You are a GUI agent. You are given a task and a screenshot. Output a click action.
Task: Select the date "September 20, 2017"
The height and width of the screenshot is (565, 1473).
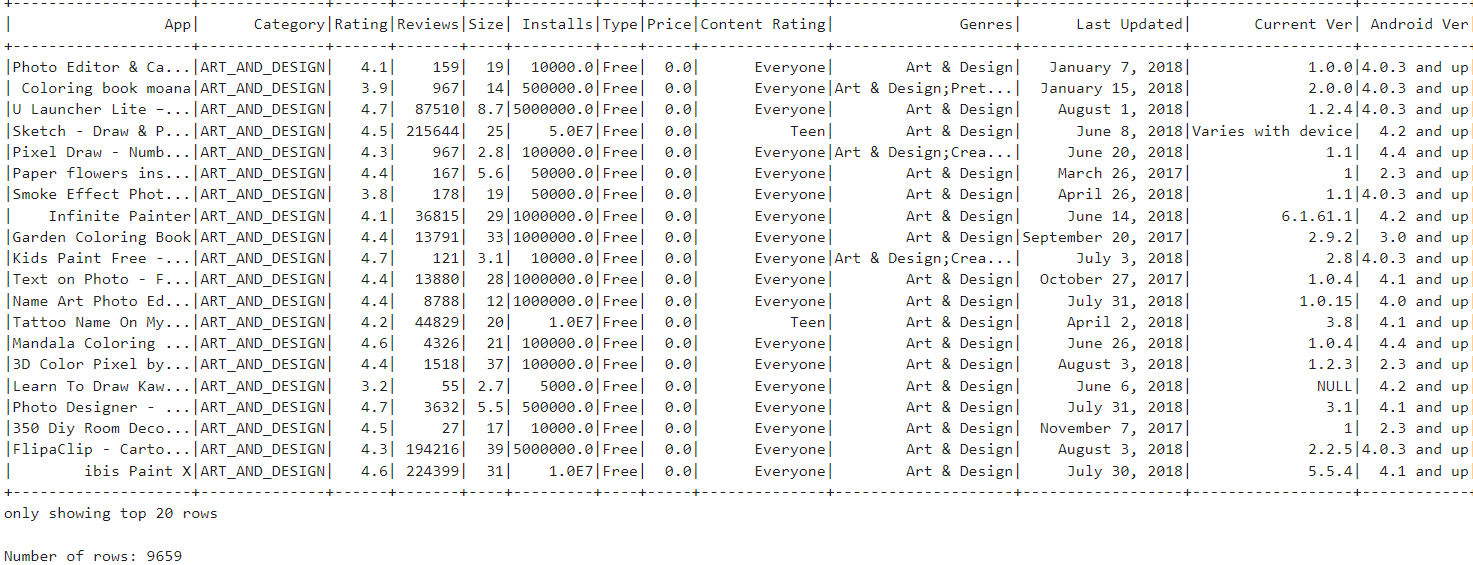tap(1102, 238)
